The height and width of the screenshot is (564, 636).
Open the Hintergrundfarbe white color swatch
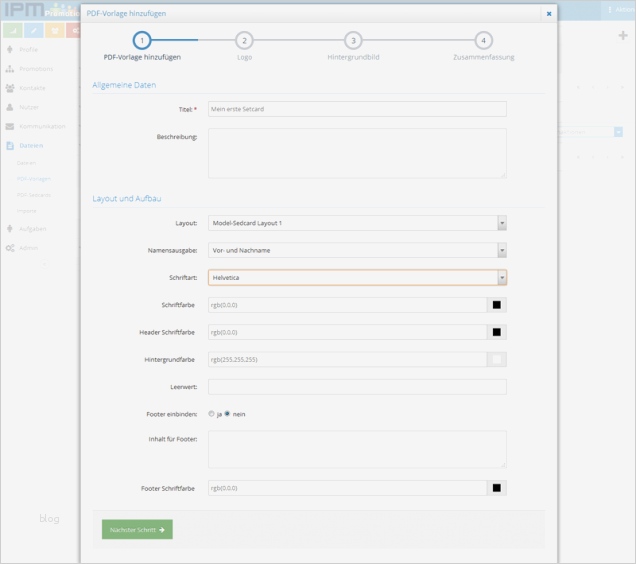[x=496, y=359]
